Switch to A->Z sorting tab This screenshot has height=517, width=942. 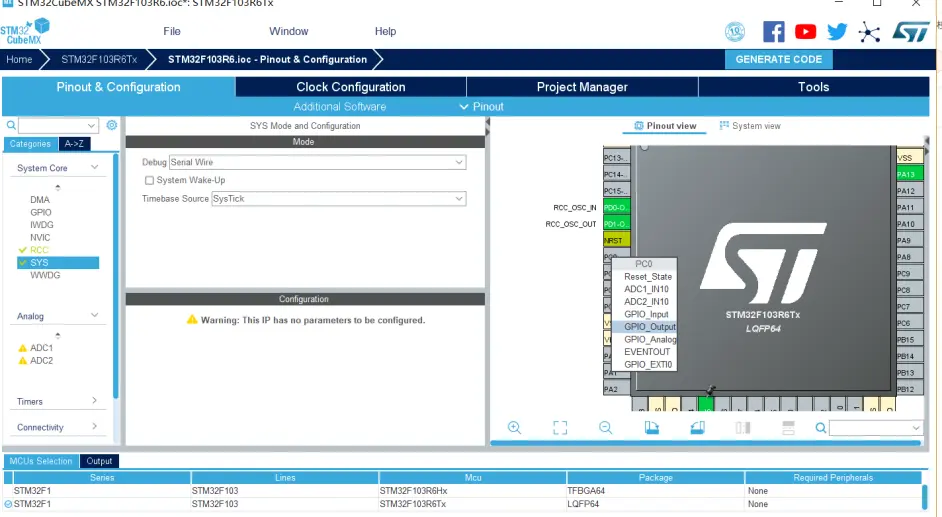[74, 144]
